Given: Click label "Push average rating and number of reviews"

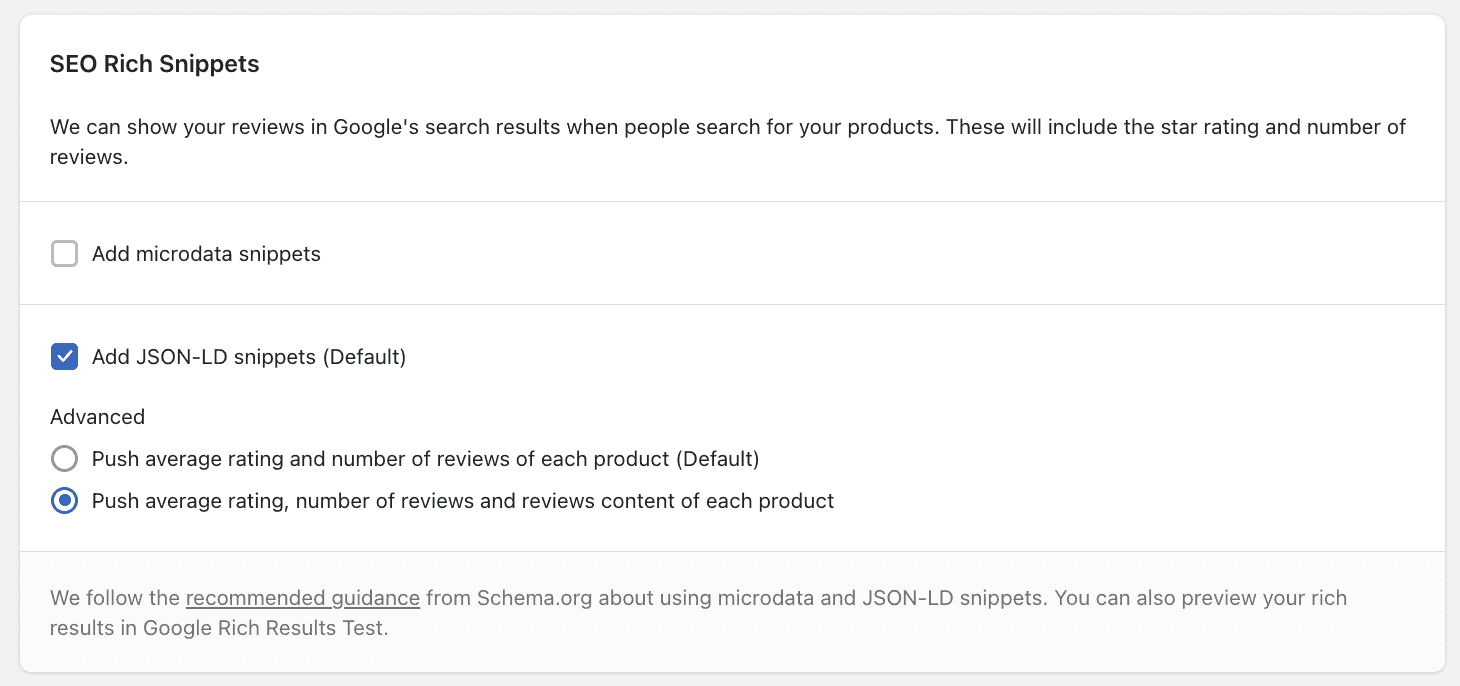Looking at the screenshot, I should [x=380, y=459].
